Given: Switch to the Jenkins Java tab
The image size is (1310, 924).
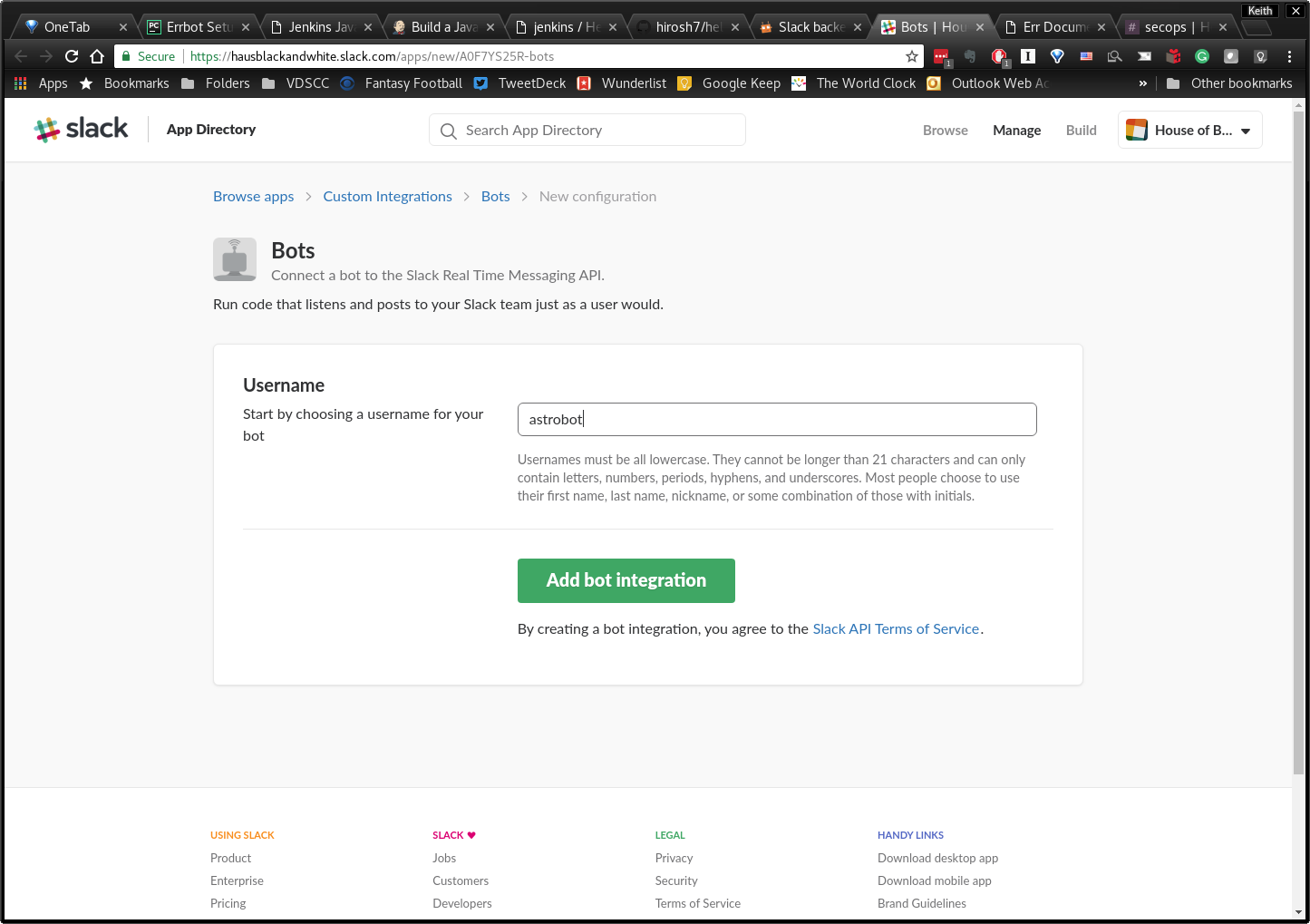Looking at the screenshot, I should (x=320, y=27).
